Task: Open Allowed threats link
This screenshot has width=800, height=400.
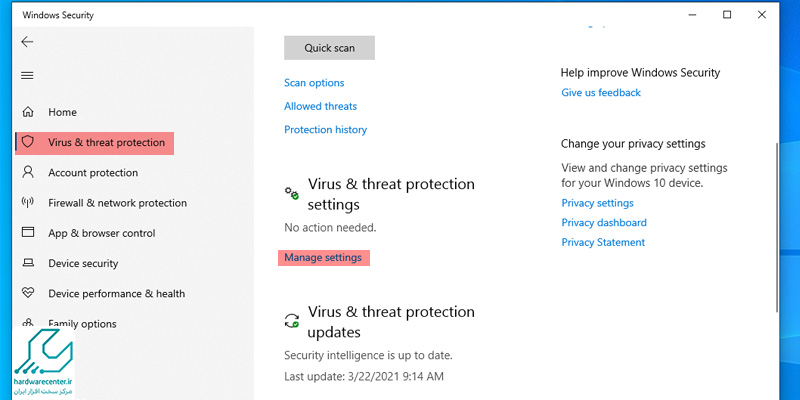Action: (x=320, y=106)
